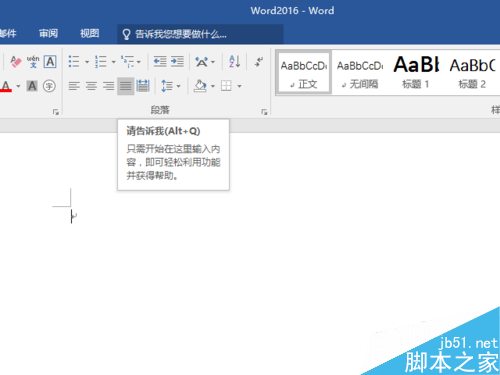Viewport: 500px width, 375px height.
Task: Click the paragraph mark in the document
Action: tap(74, 216)
